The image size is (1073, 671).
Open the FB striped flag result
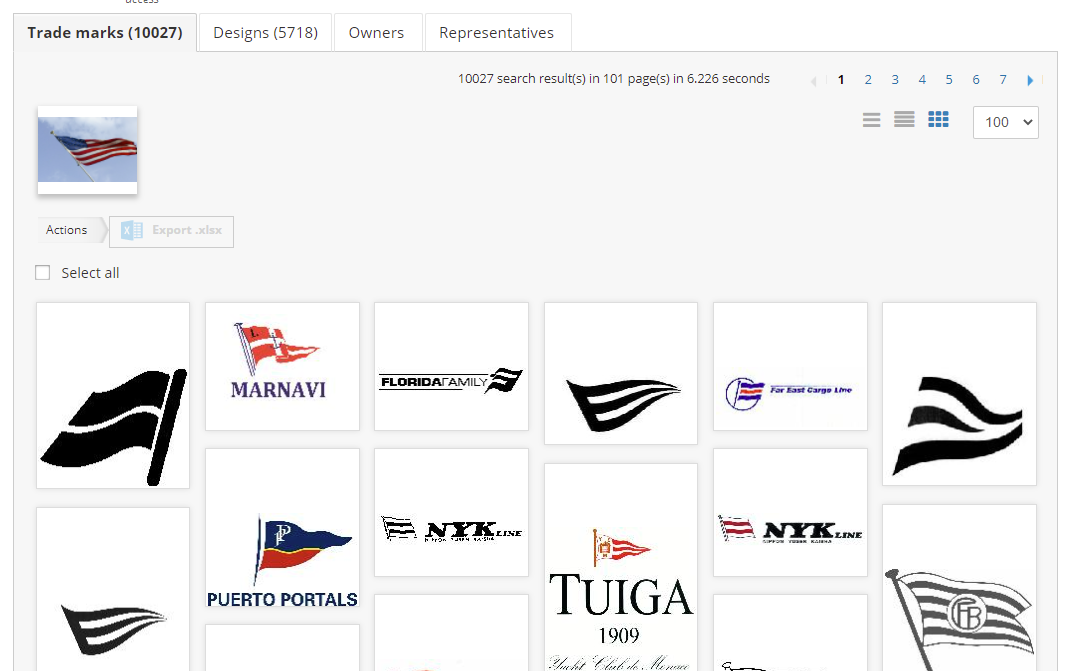tap(959, 588)
